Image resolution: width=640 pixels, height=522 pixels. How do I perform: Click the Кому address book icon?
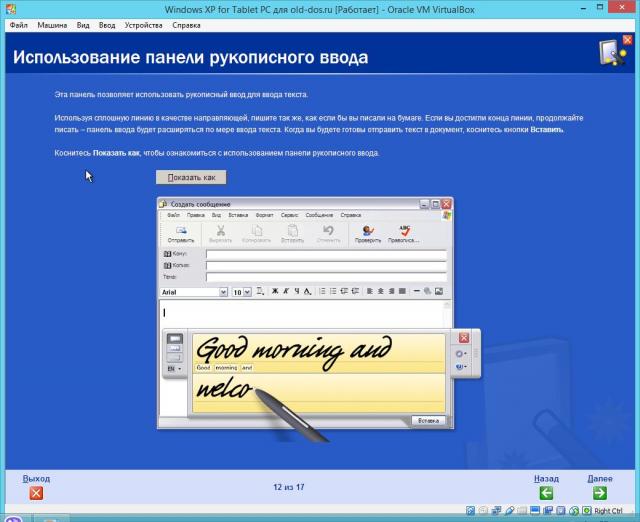point(167,254)
